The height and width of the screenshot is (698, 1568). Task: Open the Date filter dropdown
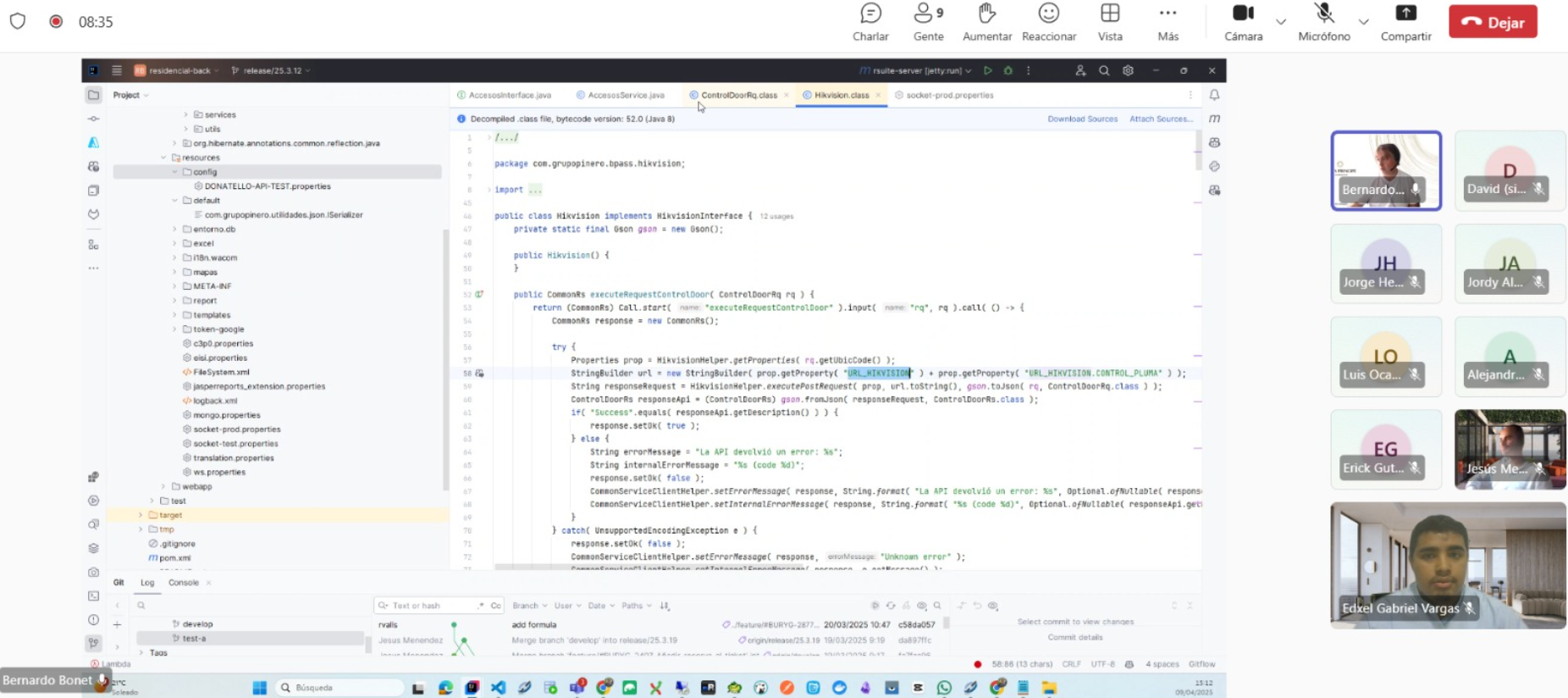[600, 606]
